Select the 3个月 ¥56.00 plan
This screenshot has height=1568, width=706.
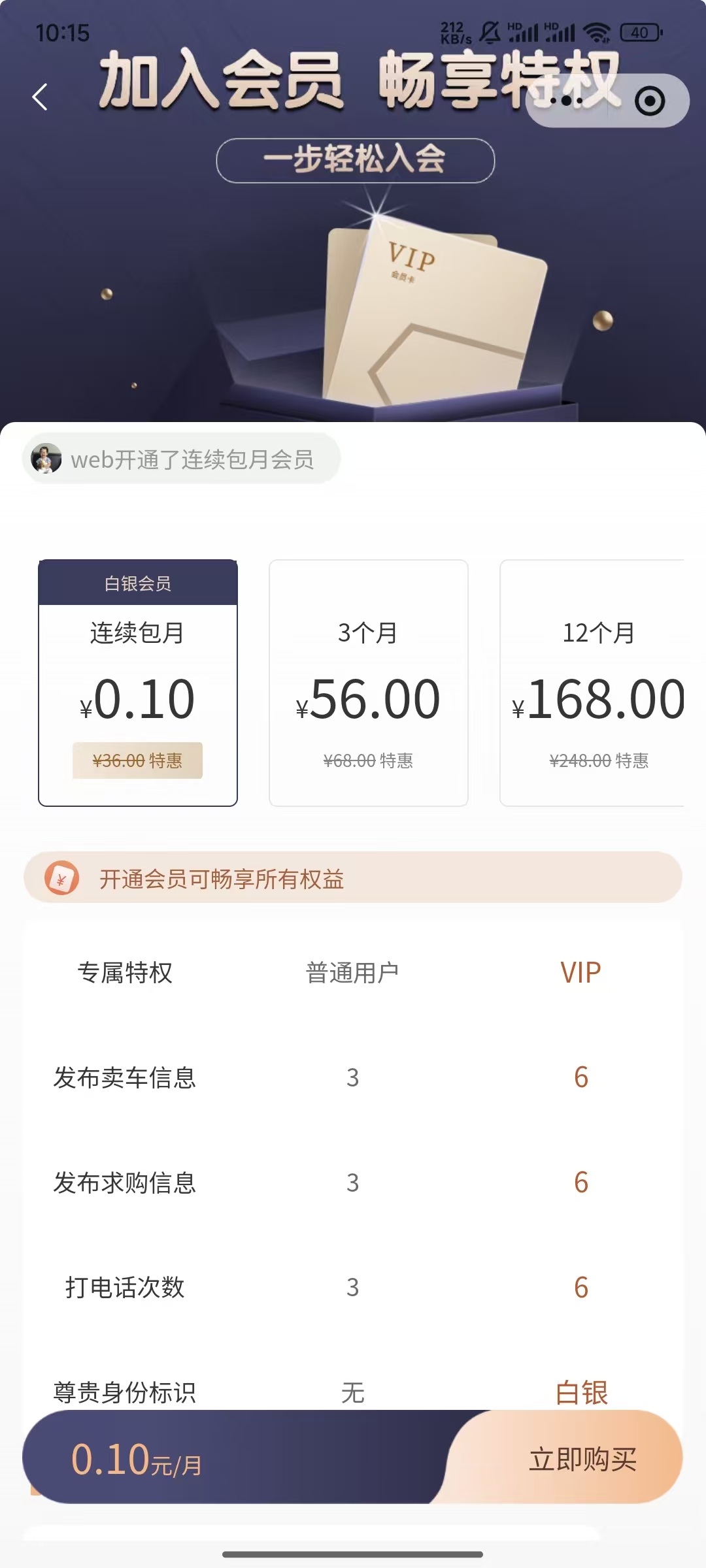[x=369, y=683]
